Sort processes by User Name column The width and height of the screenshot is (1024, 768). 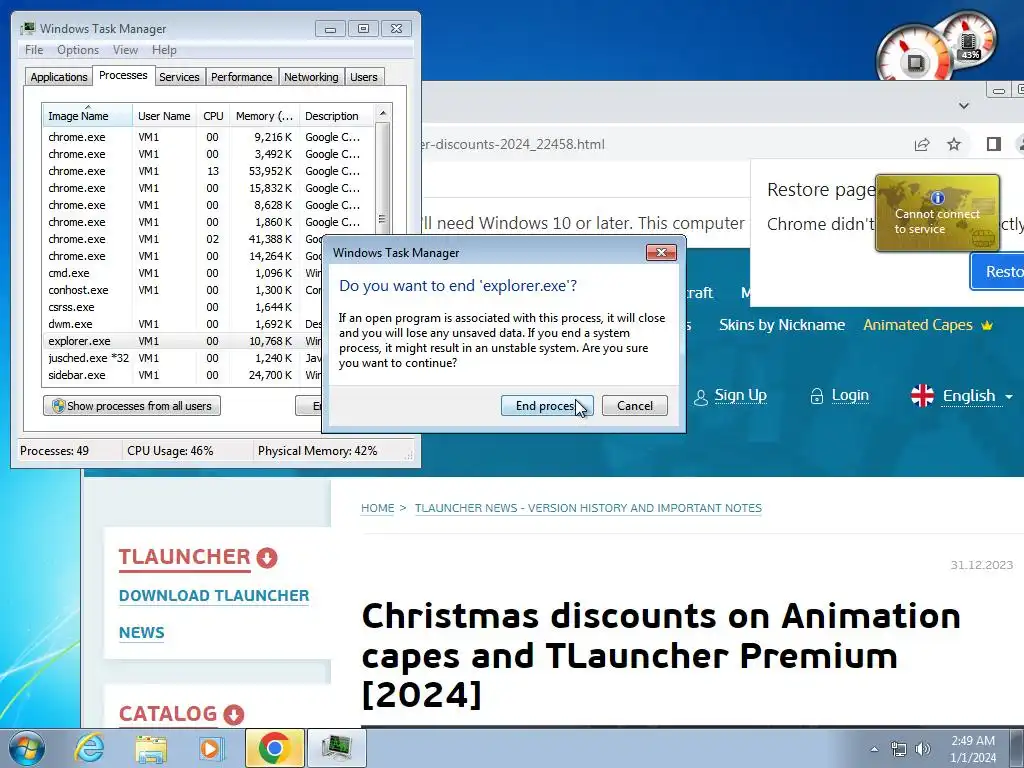(x=164, y=116)
